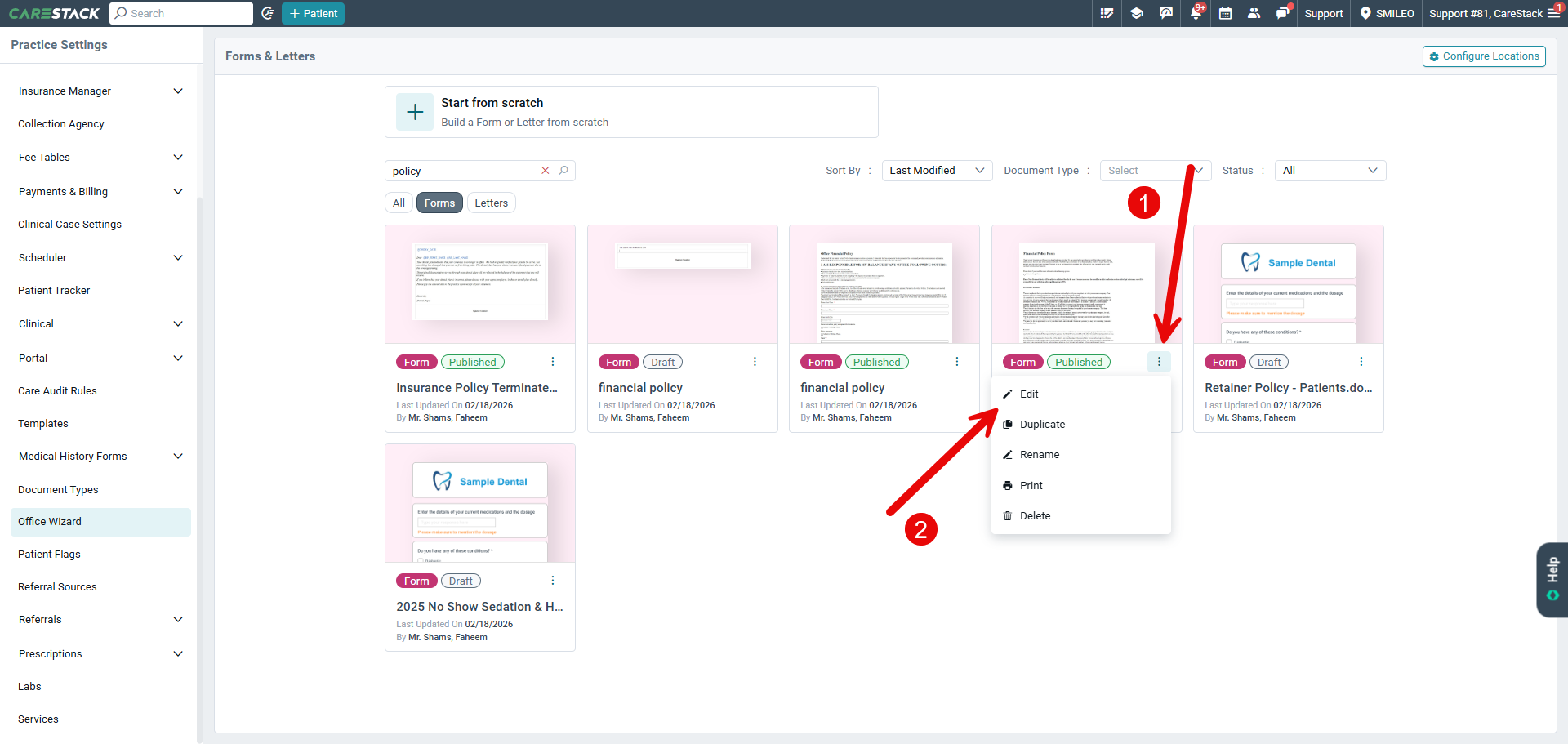Viewport: 1568px width, 744px height.
Task: Open options for 2025 No Show Sedation card
Action: [553, 581]
